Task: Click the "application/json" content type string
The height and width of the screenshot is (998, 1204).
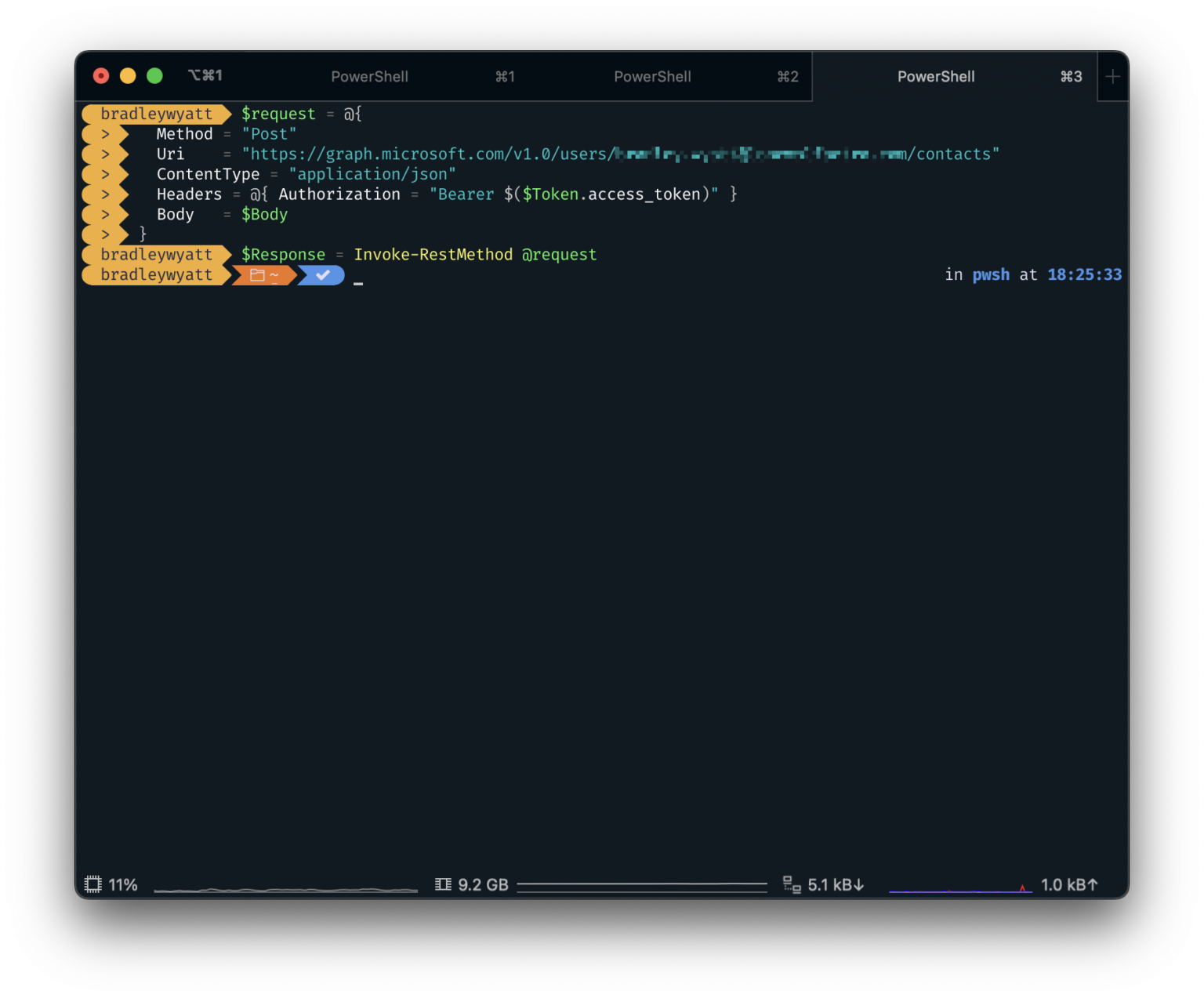Action: pos(372,174)
